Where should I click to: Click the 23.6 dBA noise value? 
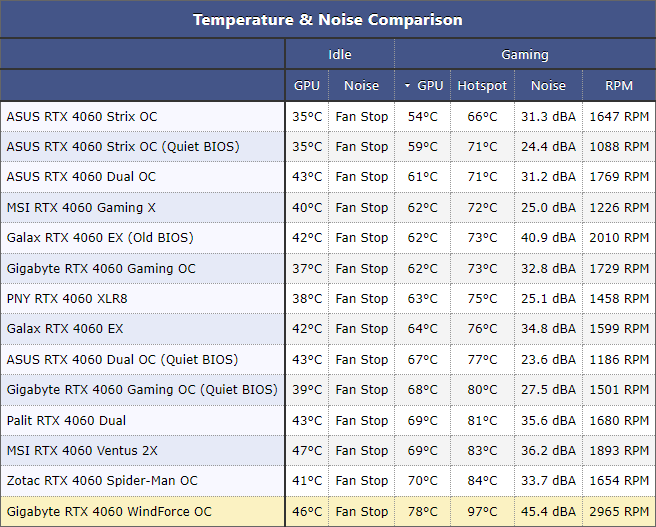tap(548, 359)
